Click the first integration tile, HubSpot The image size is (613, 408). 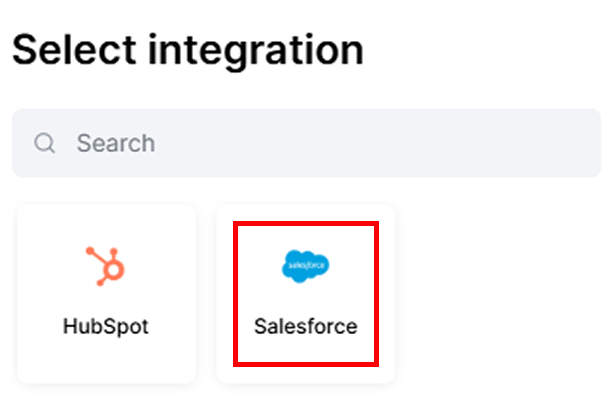click(106, 294)
